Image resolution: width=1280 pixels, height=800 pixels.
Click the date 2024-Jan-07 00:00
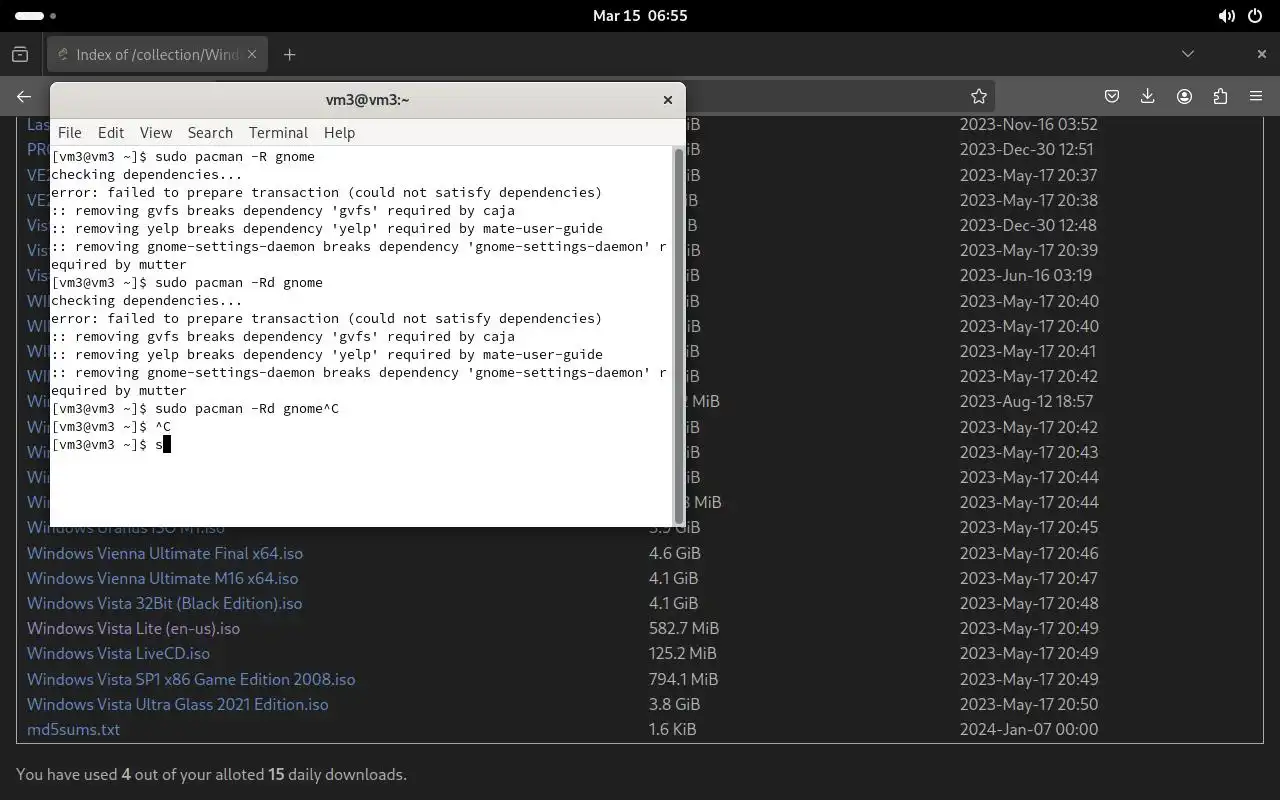click(x=1029, y=729)
